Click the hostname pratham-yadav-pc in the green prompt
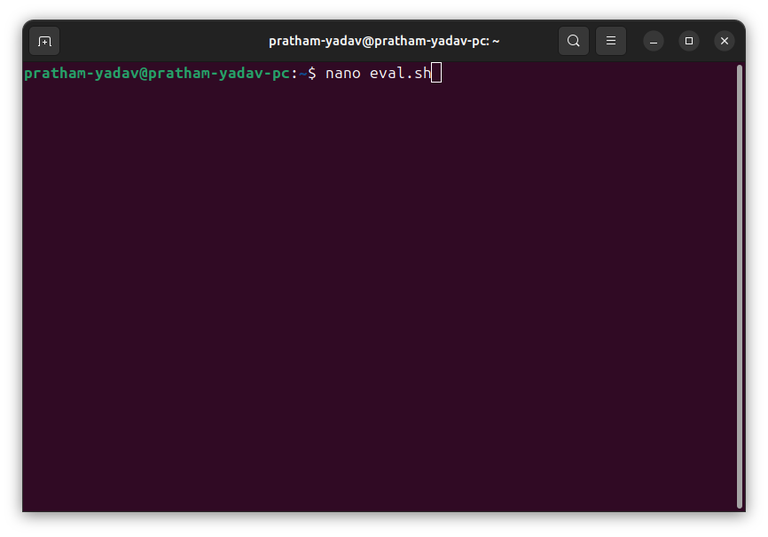 pos(219,73)
